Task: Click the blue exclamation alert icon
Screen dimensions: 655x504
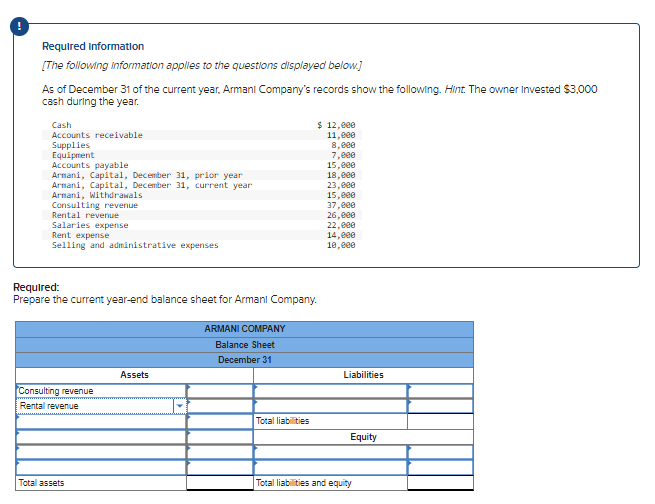Action: (19, 27)
